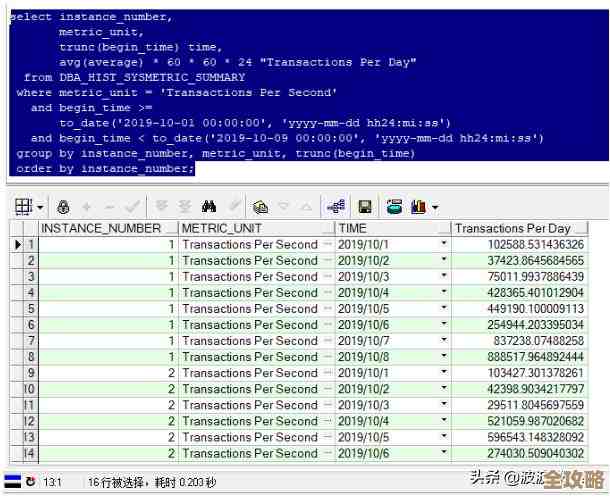Click the floppy disk save icon

point(365,207)
